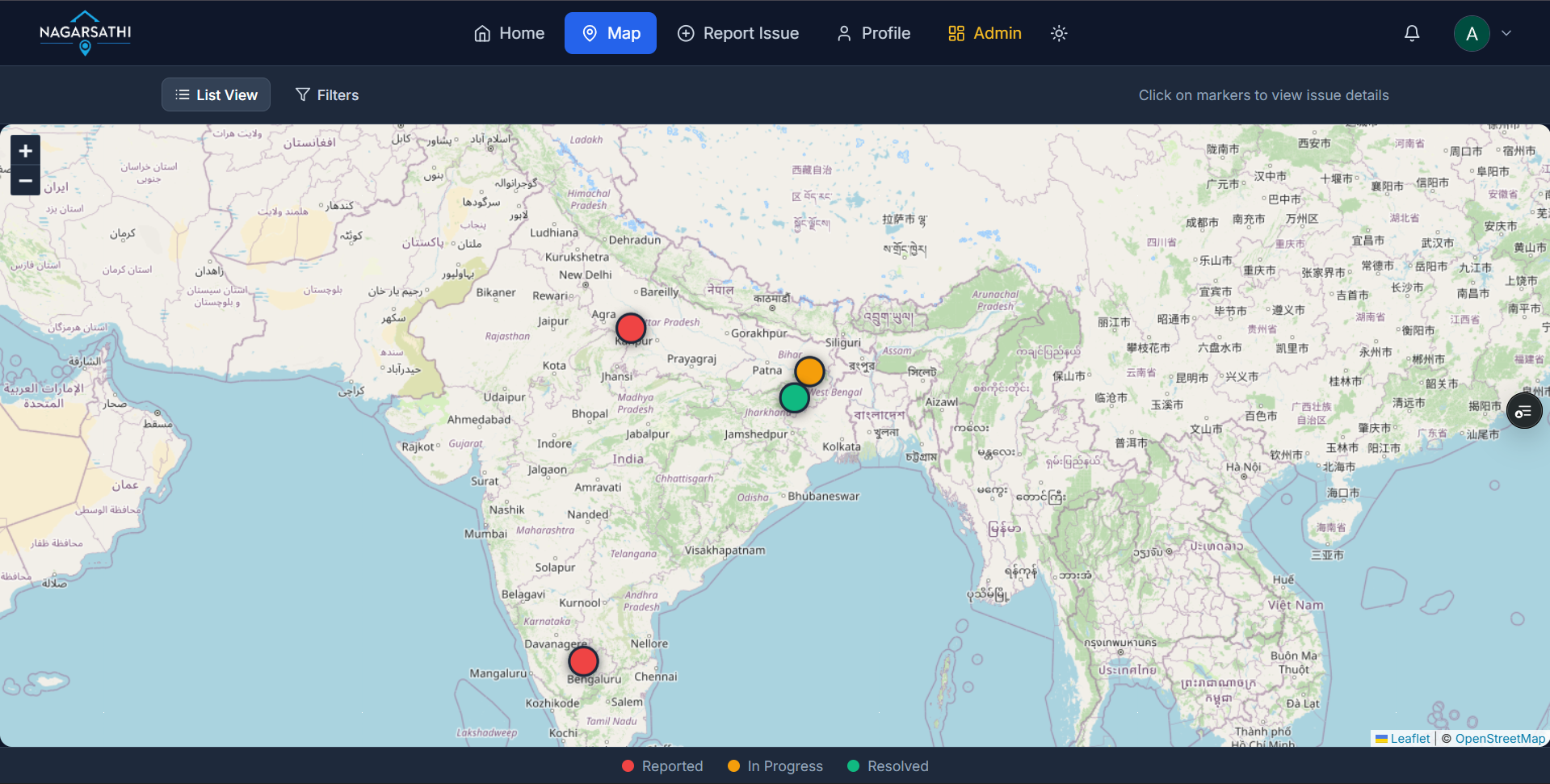Screen dimensions: 1550x784
Task: Switch to List View
Action: [216, 94]
